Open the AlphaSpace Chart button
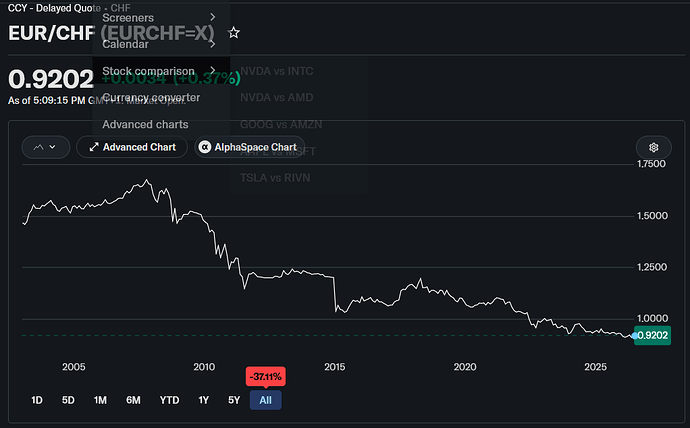 (250, 147)
